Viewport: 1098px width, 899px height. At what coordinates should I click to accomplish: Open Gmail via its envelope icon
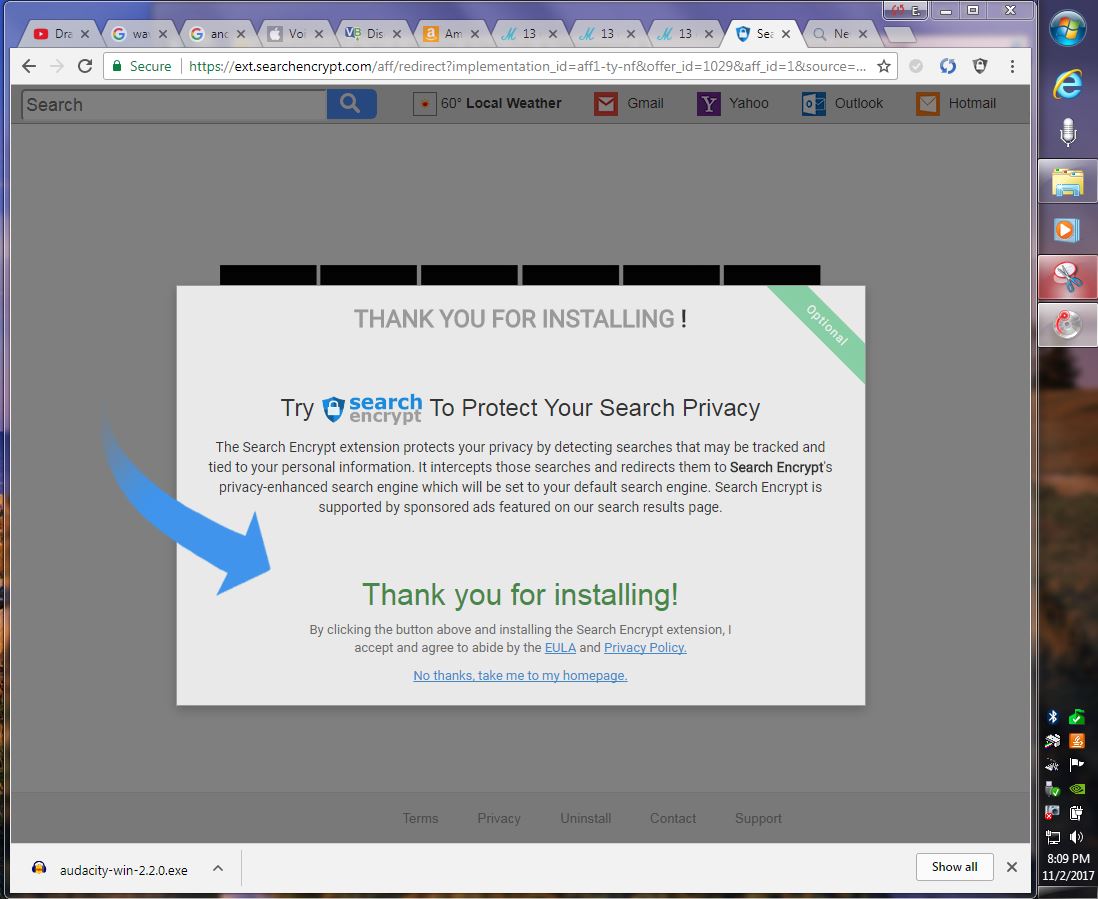pos(606,104)
